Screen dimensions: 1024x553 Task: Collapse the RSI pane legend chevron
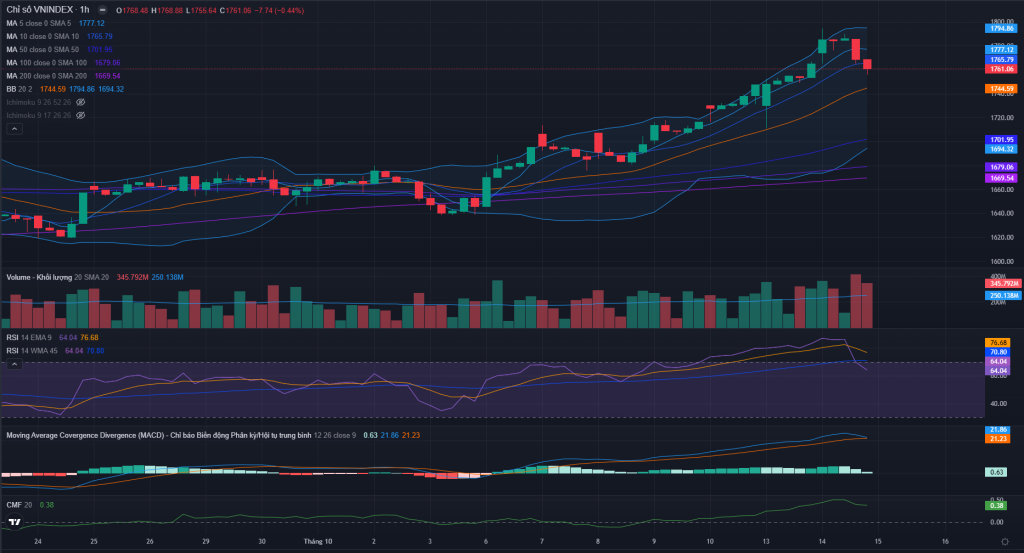[x=13, y=364]
